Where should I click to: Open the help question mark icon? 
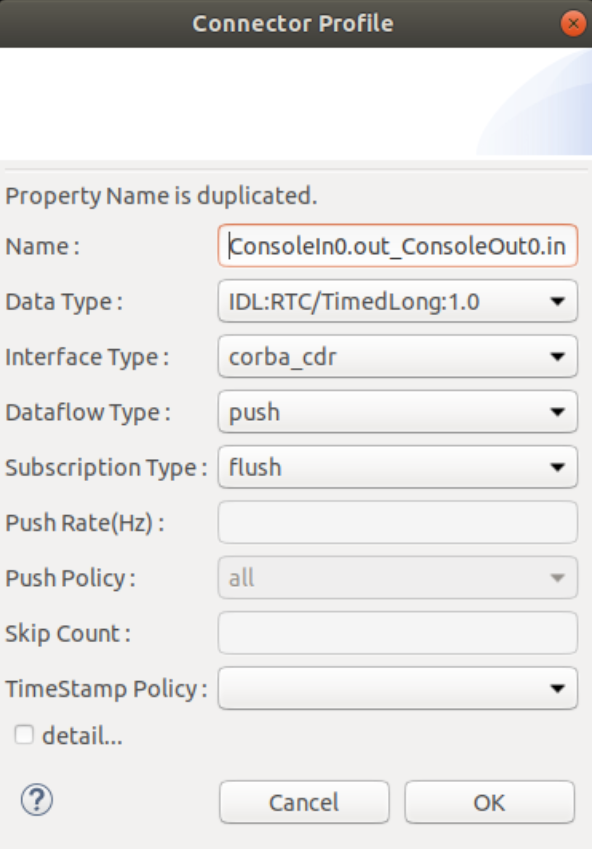click(37, 800)
